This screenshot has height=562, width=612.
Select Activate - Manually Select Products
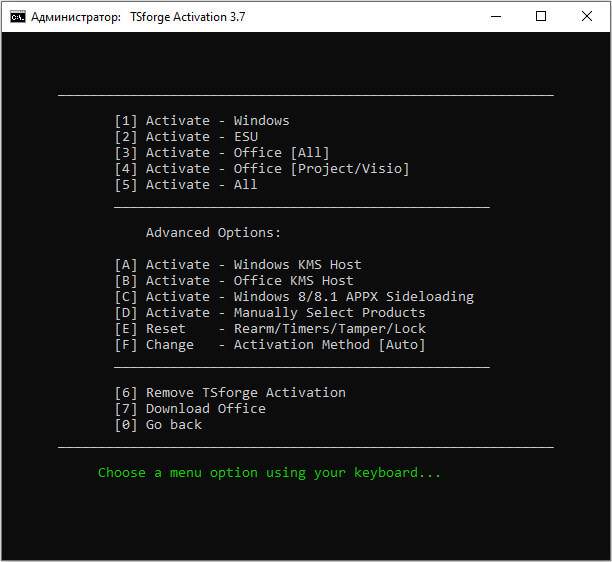(x=270, y=313)
